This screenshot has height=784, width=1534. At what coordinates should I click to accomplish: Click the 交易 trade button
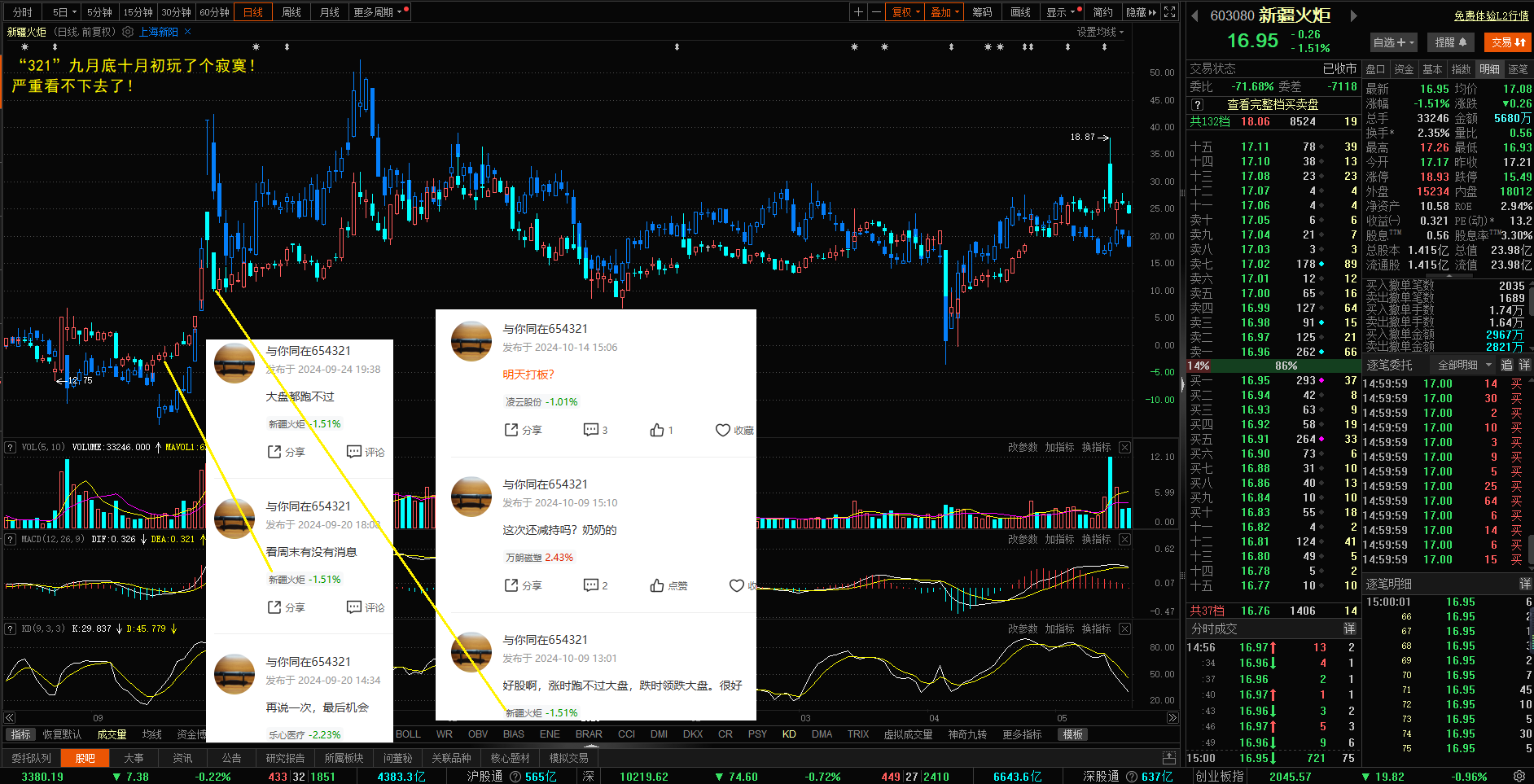pos(1508,42)
